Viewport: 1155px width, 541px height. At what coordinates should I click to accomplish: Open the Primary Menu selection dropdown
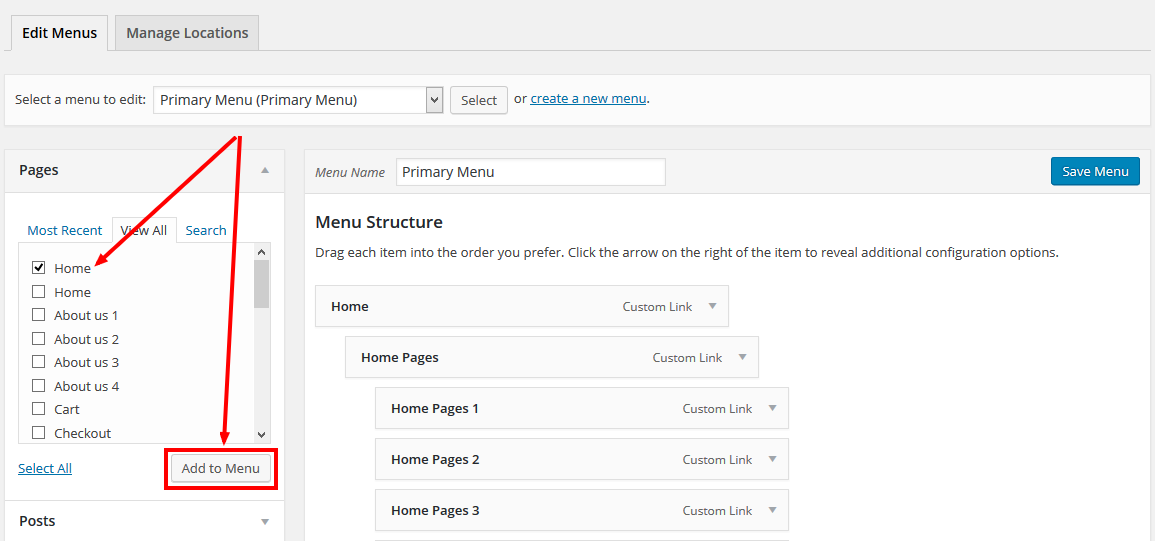[298, 100]
